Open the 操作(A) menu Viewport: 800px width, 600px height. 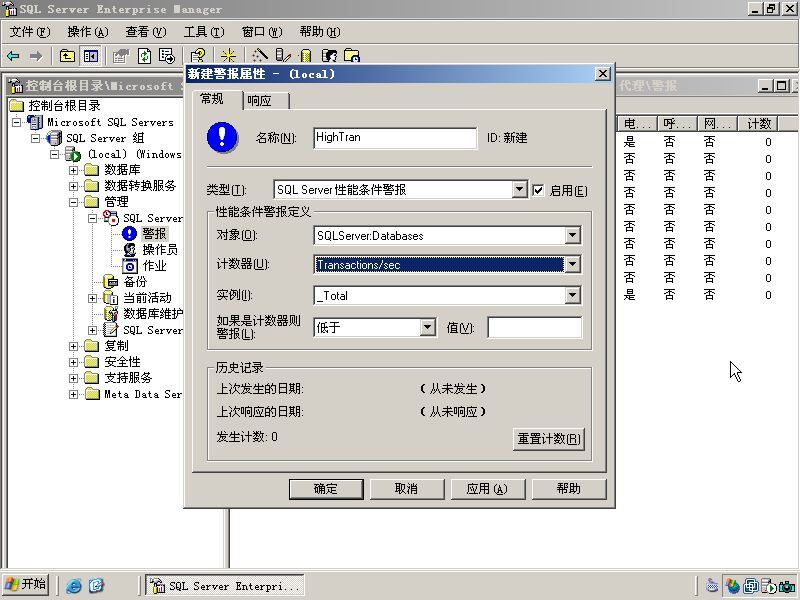[x=88, y=32]
